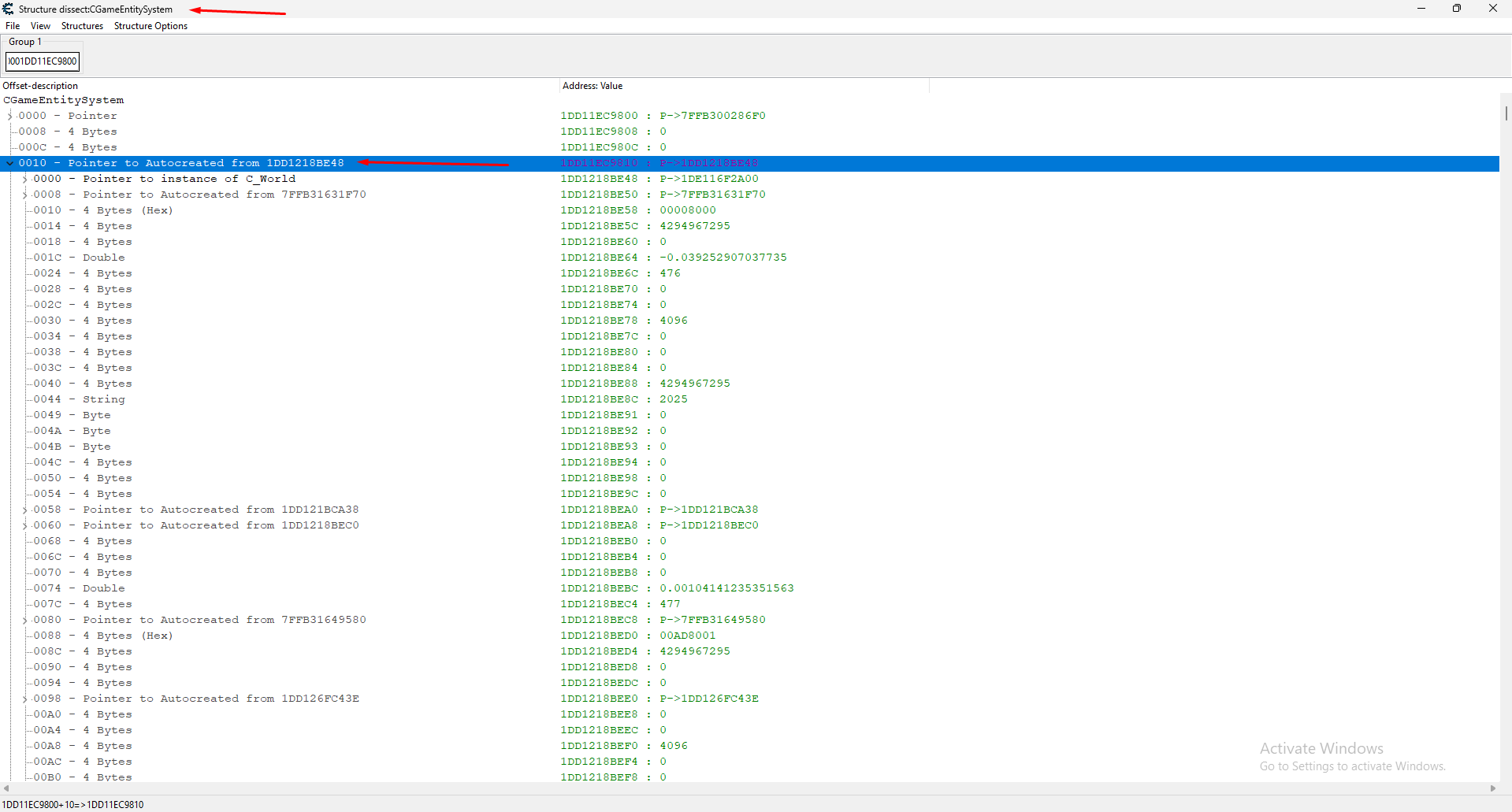Minimize the Structure dissect window

pos(1421,9)
